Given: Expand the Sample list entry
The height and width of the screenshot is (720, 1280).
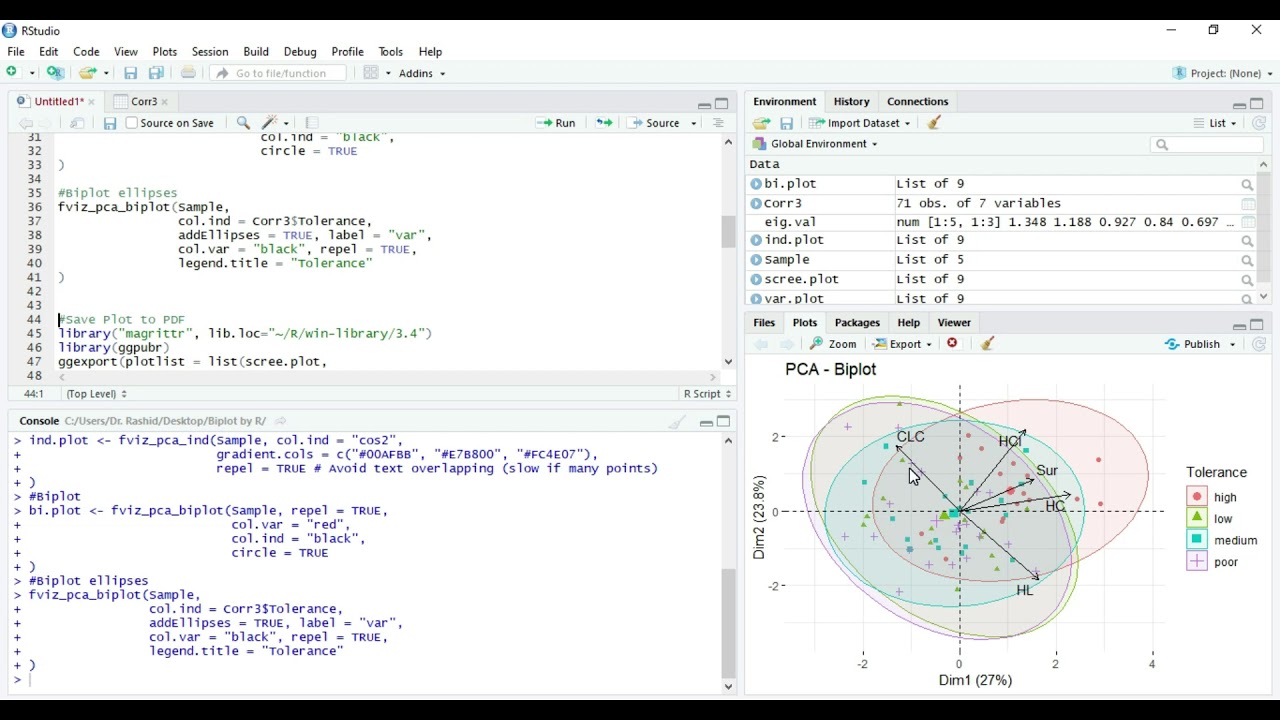Looking at the screenshot, I should tap(756, 260).
